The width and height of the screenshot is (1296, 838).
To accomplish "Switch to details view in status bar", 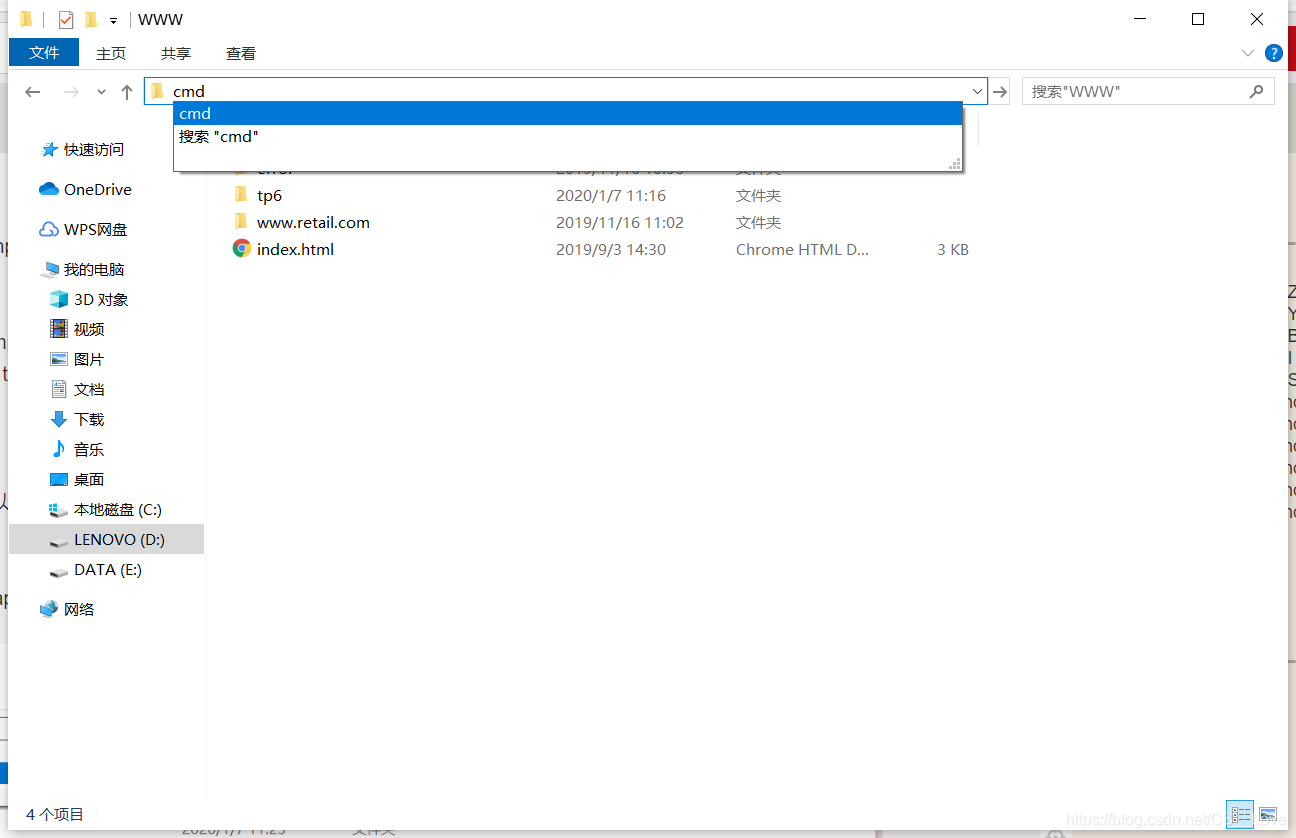I will (x=1240, y=815).
